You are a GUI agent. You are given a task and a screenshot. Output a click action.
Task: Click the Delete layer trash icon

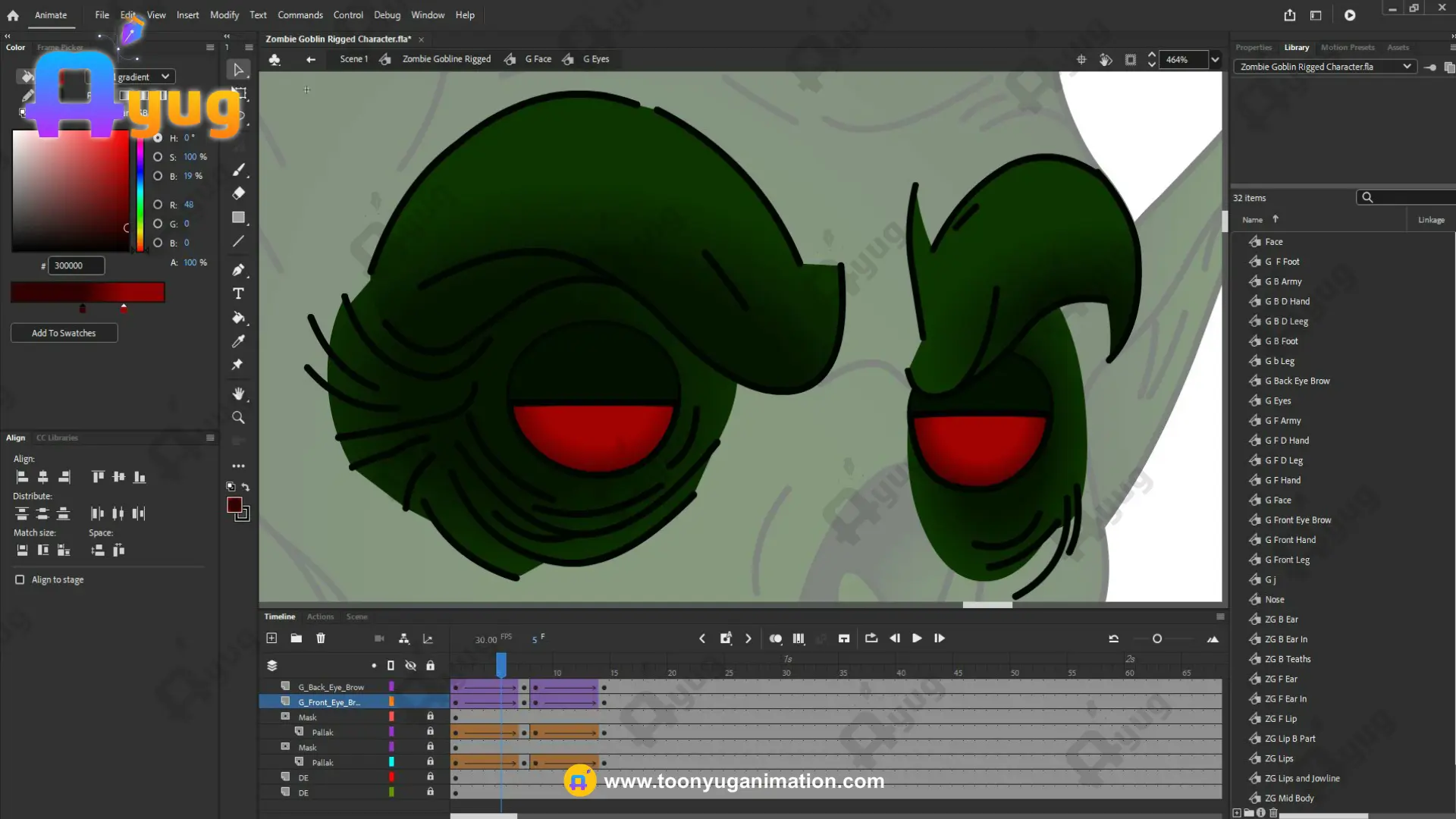coord(321,639)
